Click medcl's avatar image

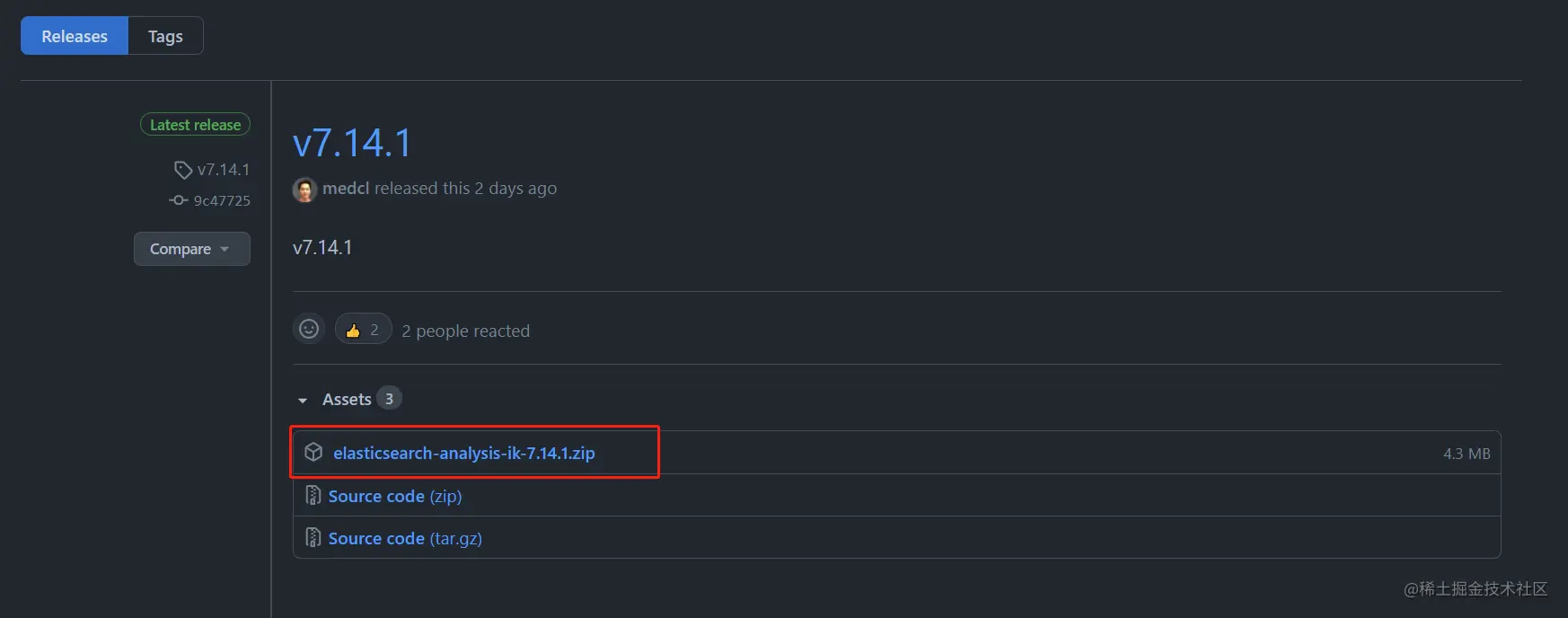click(305, 190)
